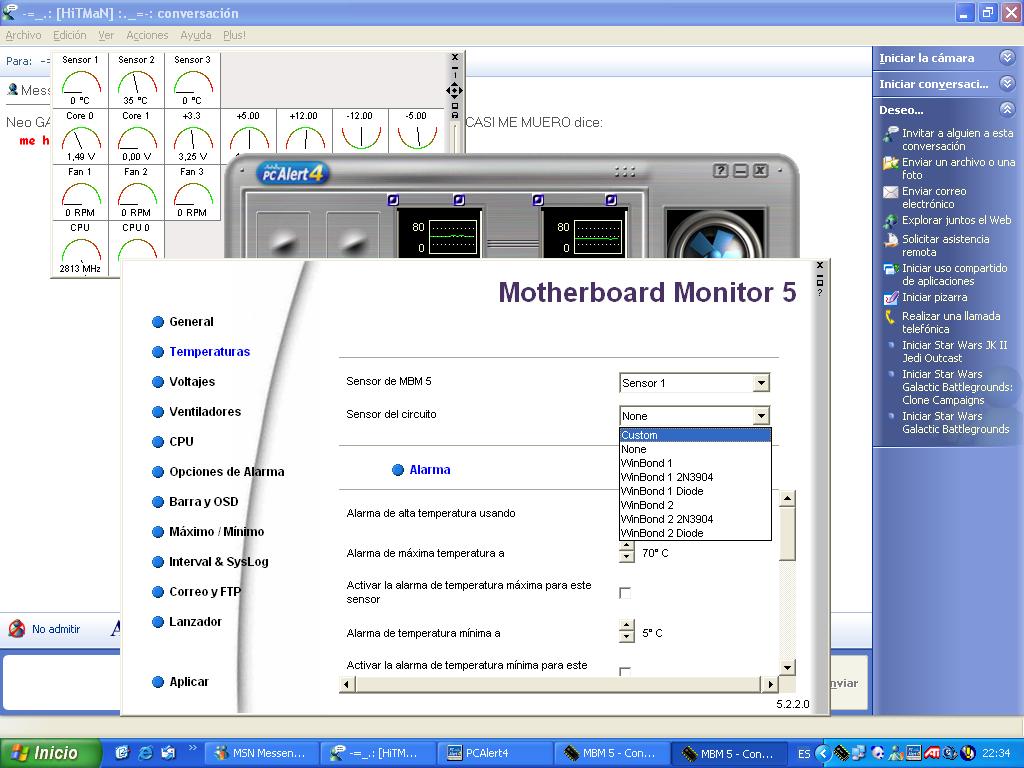The width and height of the screenshot is (1024, 768).
Task: Open Opciones de Alarma section
Action: point(218,472)
